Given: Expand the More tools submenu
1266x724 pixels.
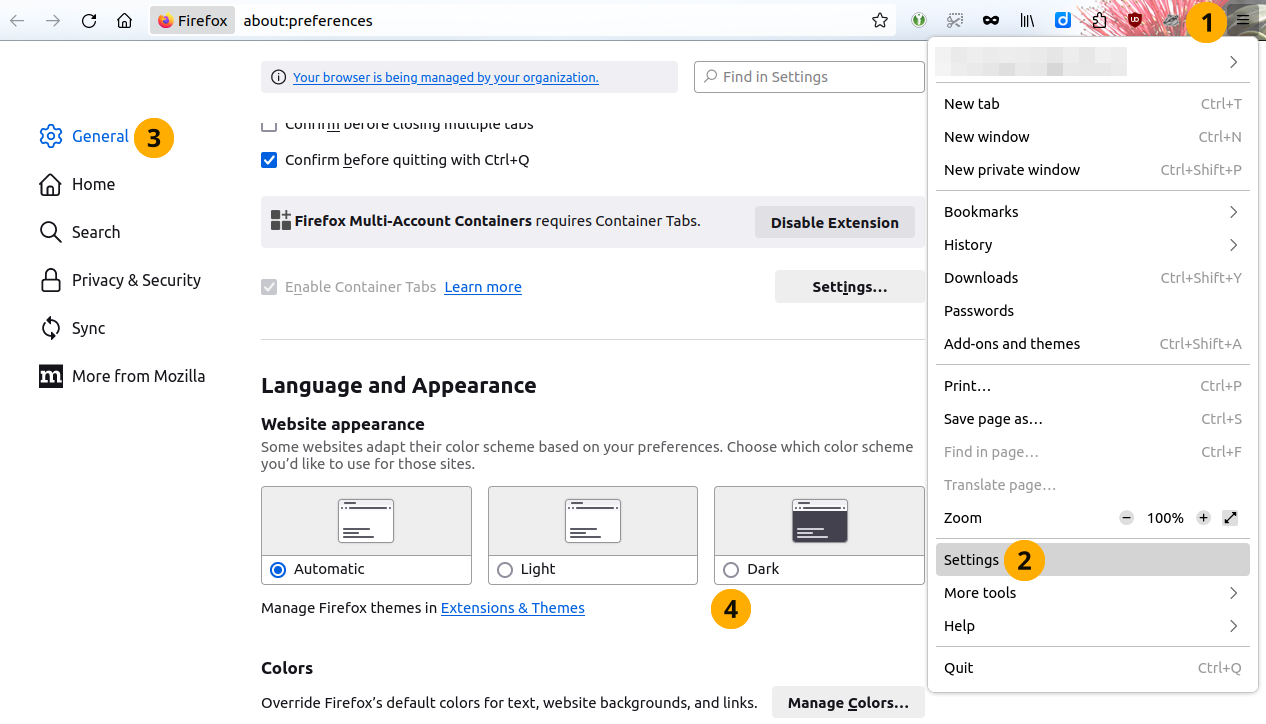Looking at the screenshot, I should [1092, 593].
